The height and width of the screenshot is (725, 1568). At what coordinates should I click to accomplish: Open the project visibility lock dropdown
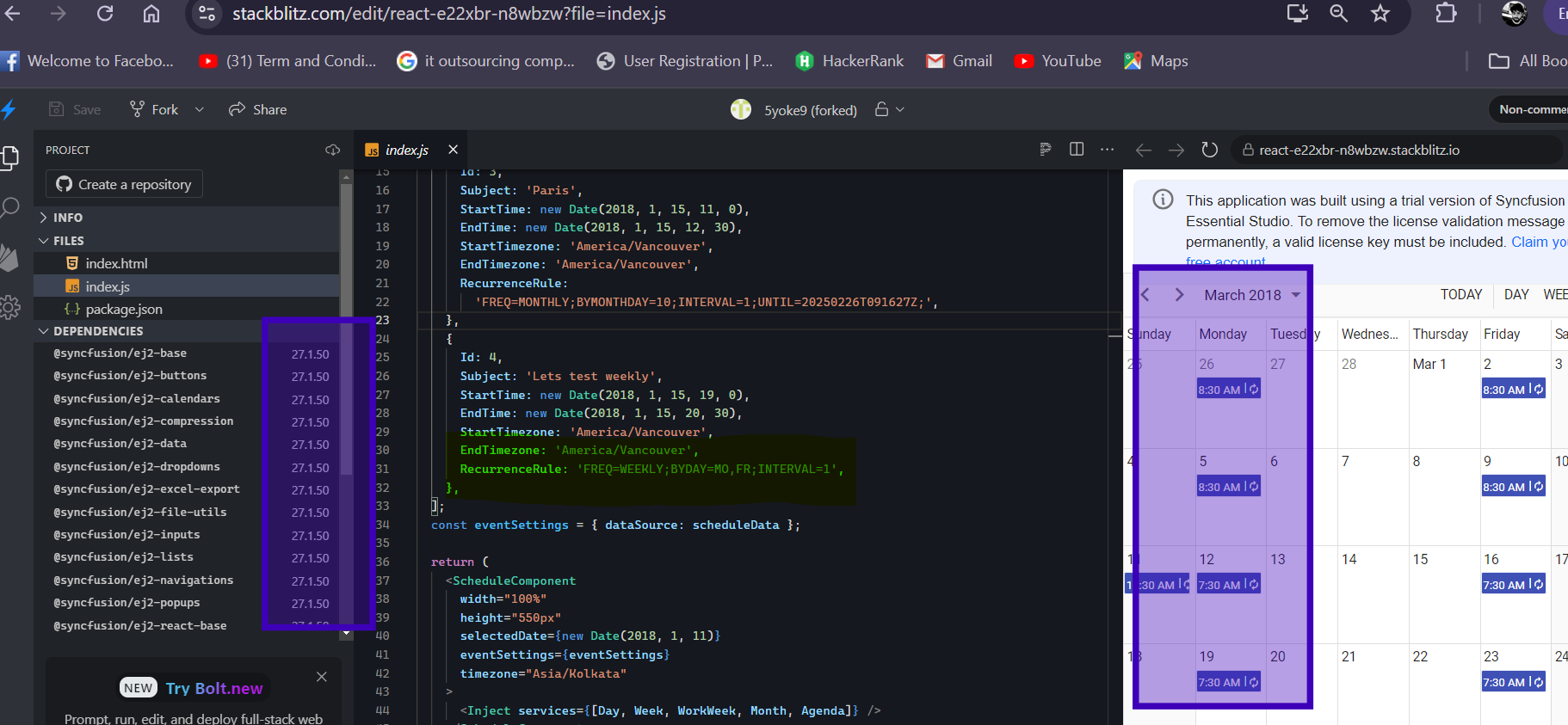click(x=890, y=109)
